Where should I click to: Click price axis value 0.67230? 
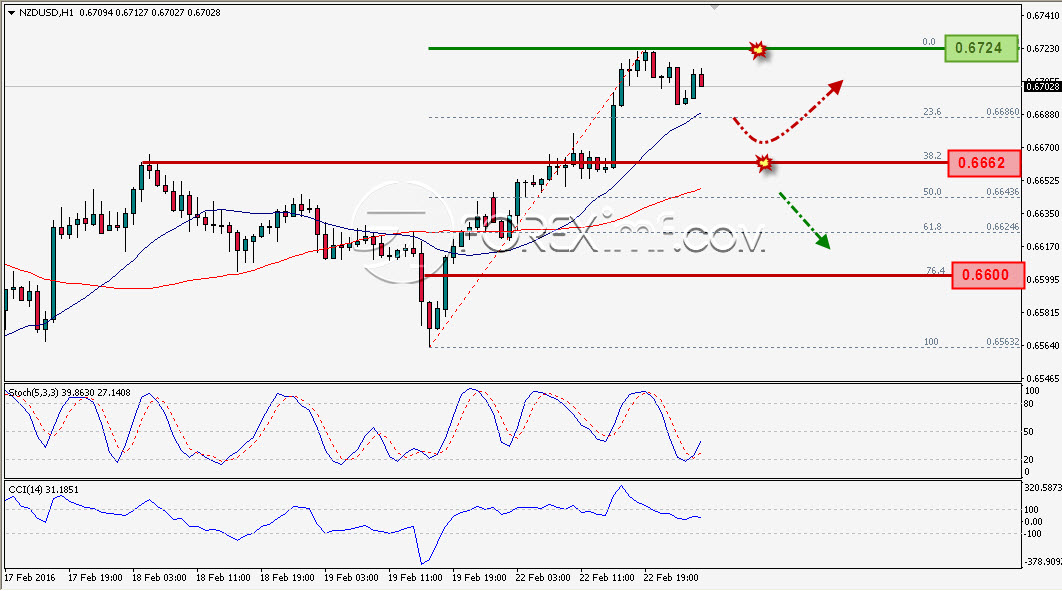pyautogui.click(x=1043, y=48)
